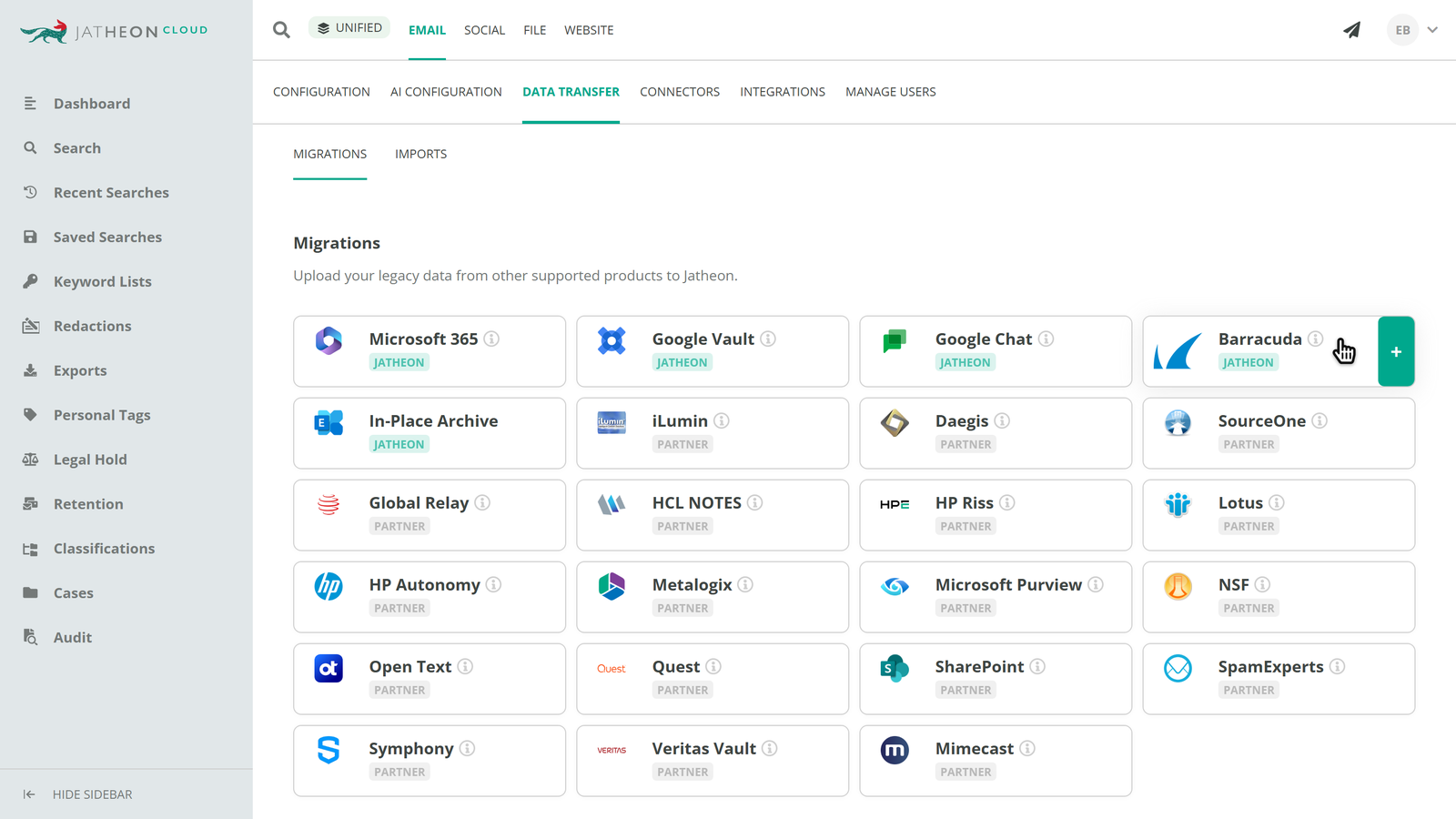1456x819 pixels.
Task: Open the CONNECTORS tab
Action: click(680, 92)
